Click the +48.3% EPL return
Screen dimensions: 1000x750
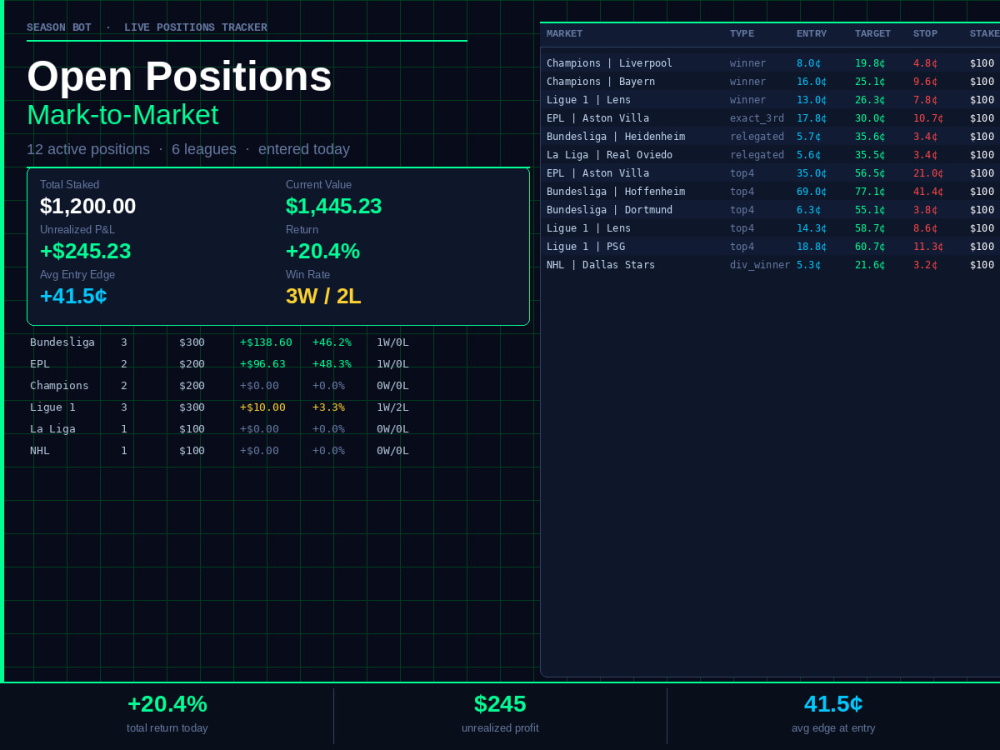(332, 364)
